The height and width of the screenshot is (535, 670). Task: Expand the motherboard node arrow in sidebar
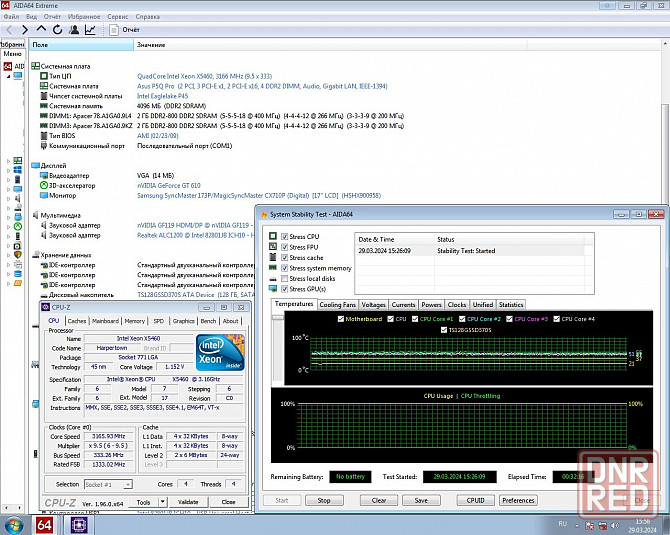(8, 161)
